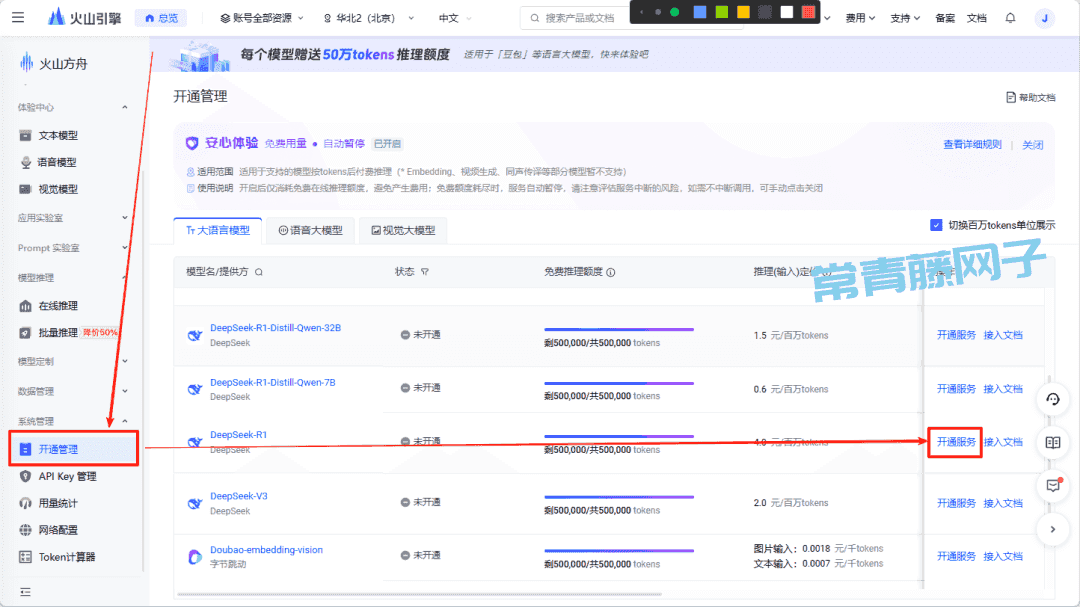Click the DeepSeek-V3 model logo
Image resolution: width=1080 pixels, height=607 pixels.
(195, 503)
